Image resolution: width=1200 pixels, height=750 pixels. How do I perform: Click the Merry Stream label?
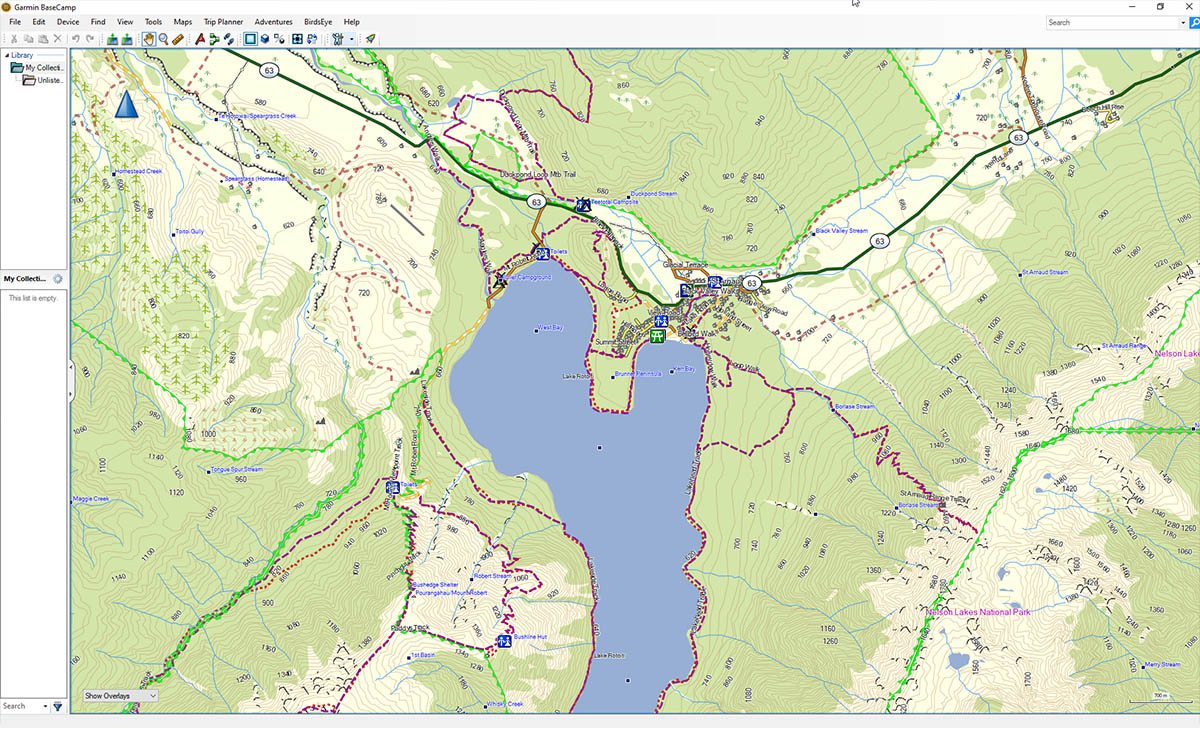pyautogui.click(x=1163, y=665)
